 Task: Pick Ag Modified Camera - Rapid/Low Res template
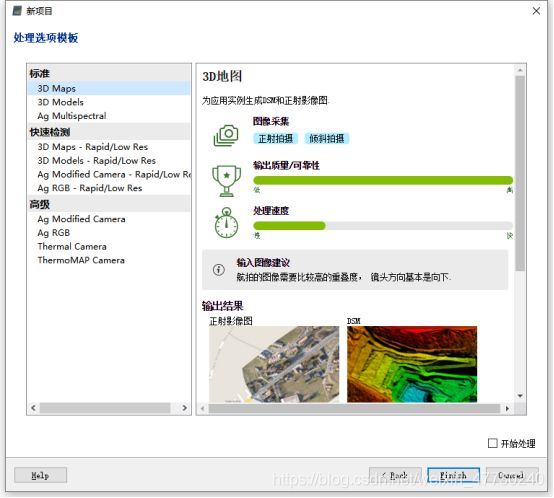(x=109, y=174)
